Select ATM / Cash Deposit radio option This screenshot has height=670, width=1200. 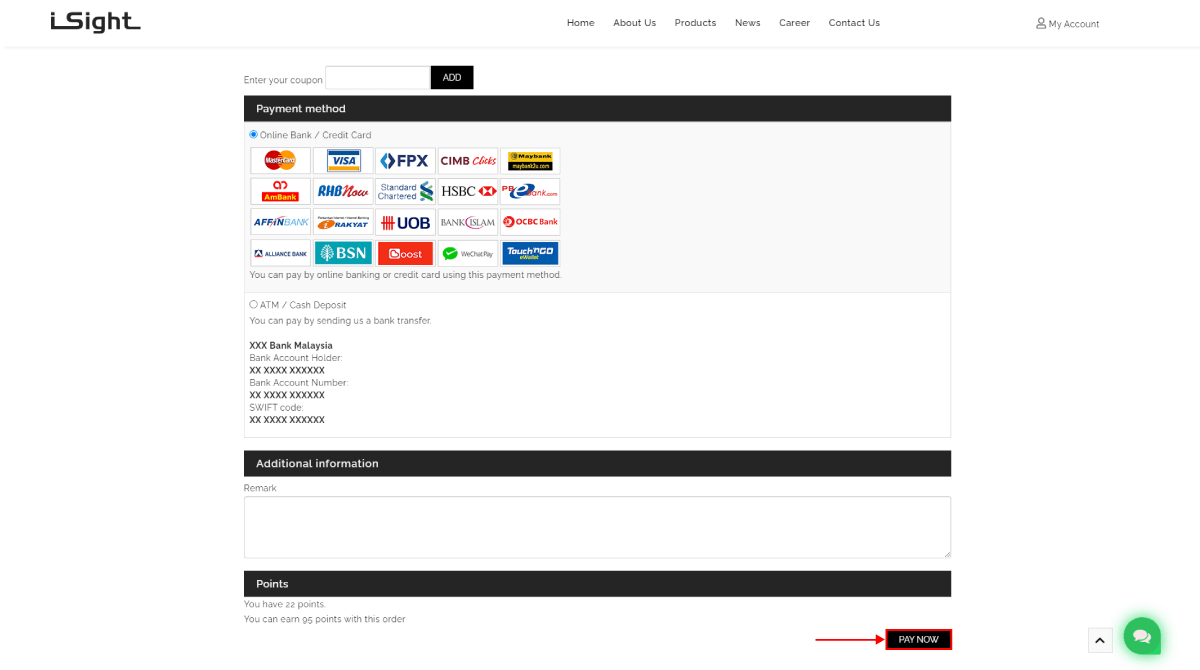click(x=254, y=304)
